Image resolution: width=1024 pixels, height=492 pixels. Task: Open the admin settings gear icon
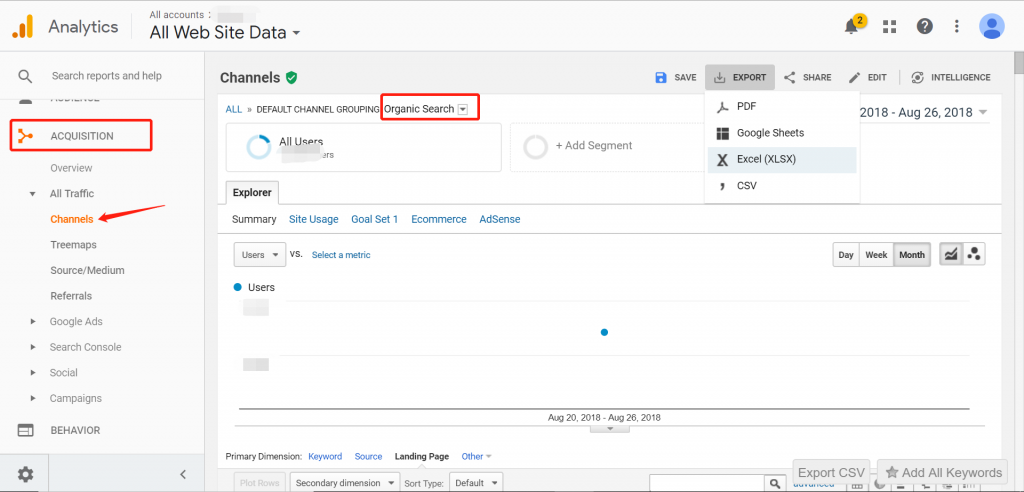[x=26, y=474]
